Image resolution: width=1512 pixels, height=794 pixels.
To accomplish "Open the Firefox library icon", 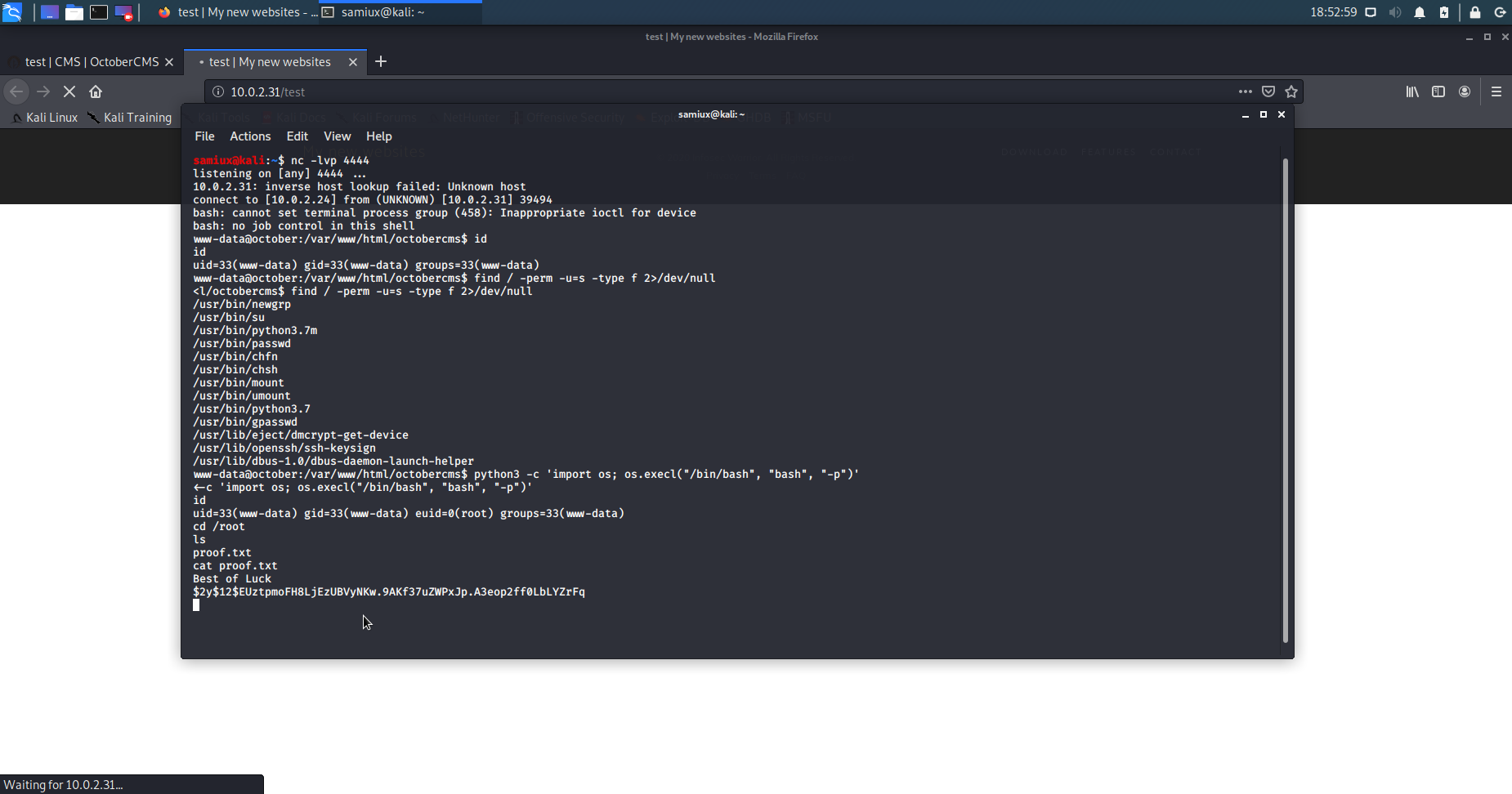I will [1412, 91].
